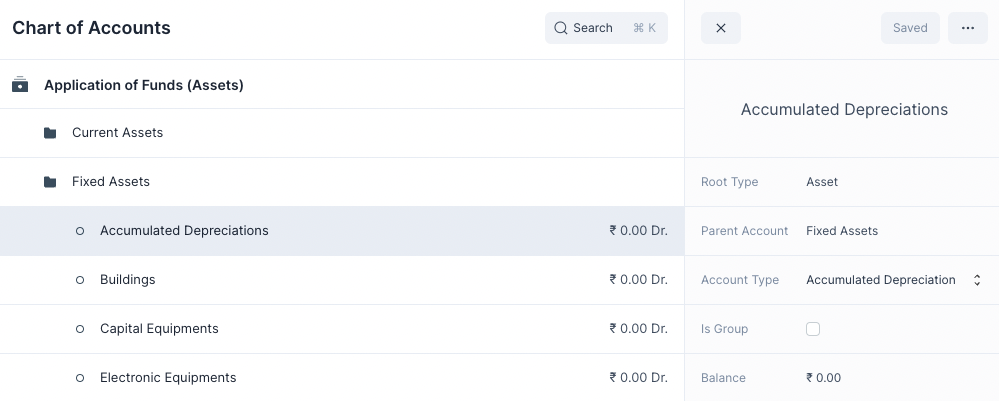999x401 pixels.
Task: Click the circle icon beside Buildings
Action: click(80, 280)
